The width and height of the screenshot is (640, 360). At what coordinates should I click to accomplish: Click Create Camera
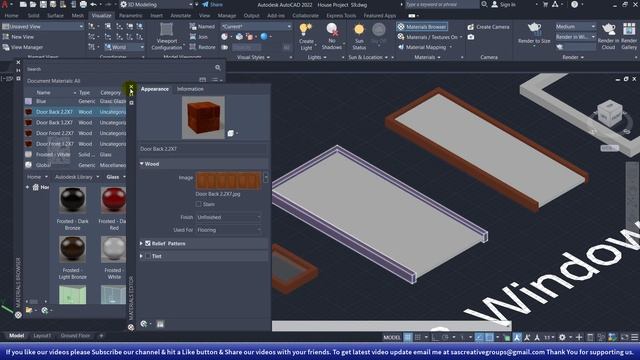point(489,27)
